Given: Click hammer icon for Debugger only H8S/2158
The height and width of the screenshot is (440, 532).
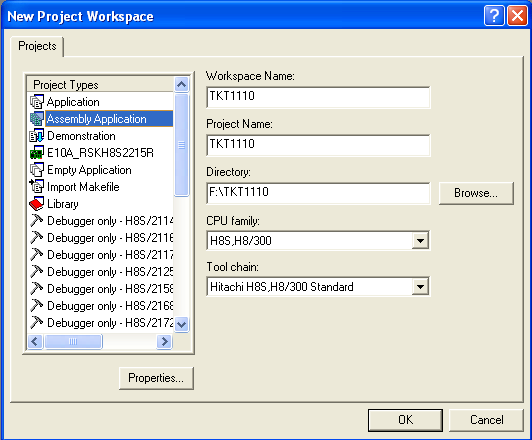Looking at the screenshot, I should [37, 288].
